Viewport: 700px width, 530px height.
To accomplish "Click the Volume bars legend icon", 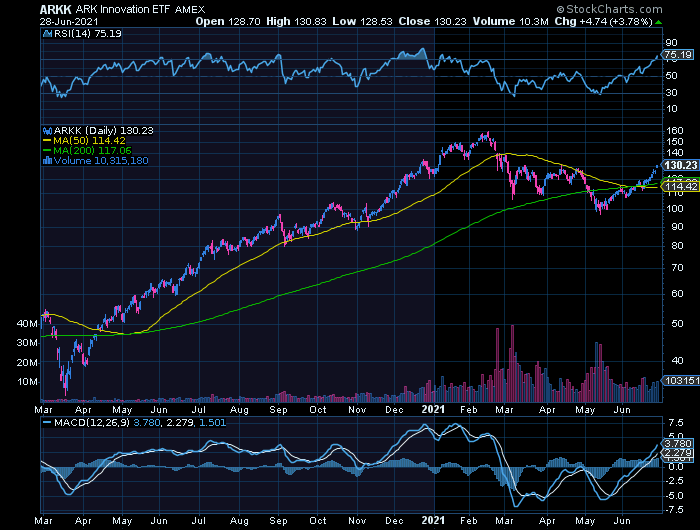I will point(47,161).
